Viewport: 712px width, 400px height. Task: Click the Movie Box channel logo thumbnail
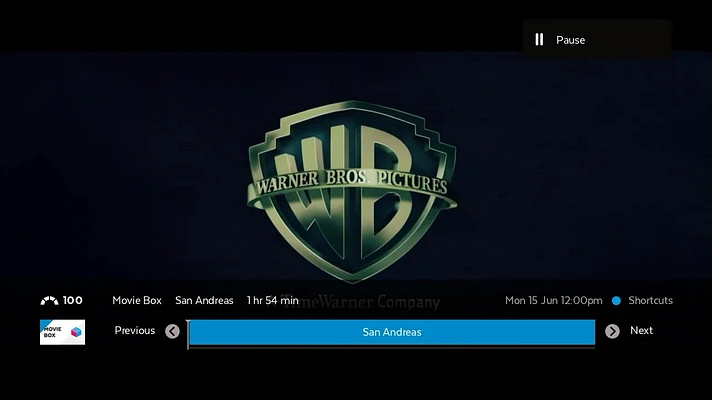pos(62,332)
